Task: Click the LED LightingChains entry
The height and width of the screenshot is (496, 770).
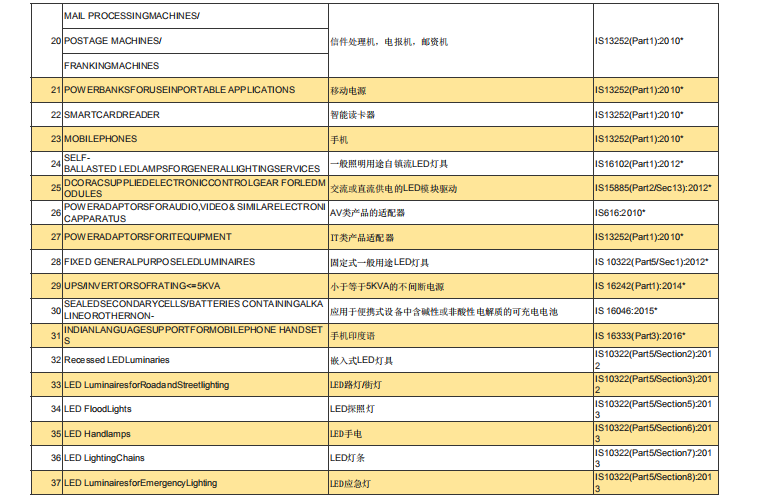Action: 105,458
